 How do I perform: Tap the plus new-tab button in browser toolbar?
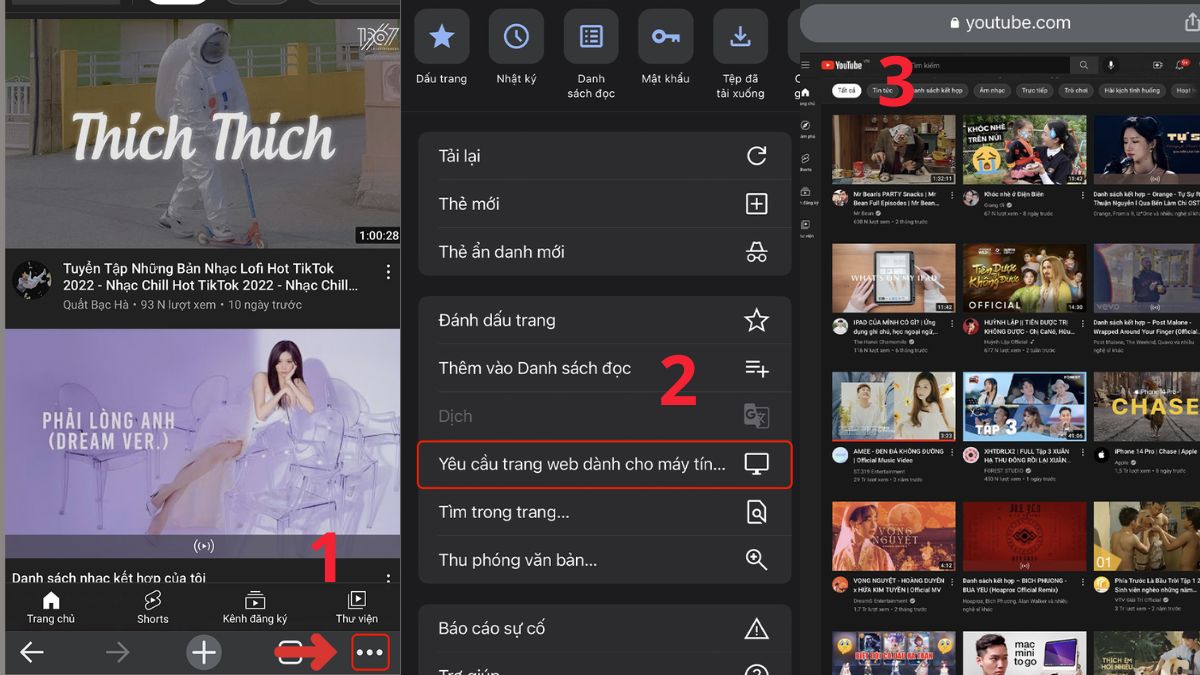coord(204,653)
